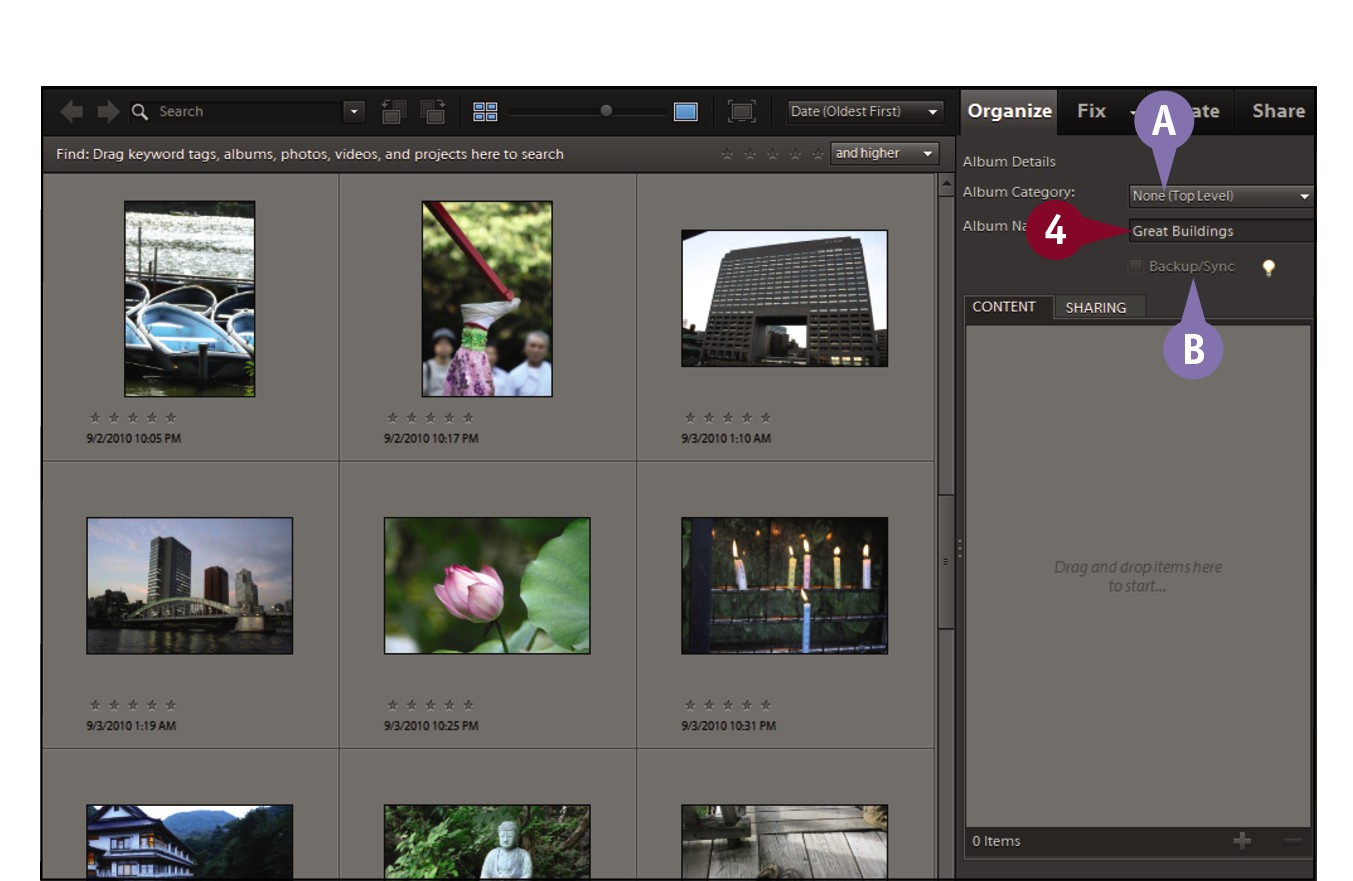Select the people with red pole thumbnail

click(x=487, y=299)
